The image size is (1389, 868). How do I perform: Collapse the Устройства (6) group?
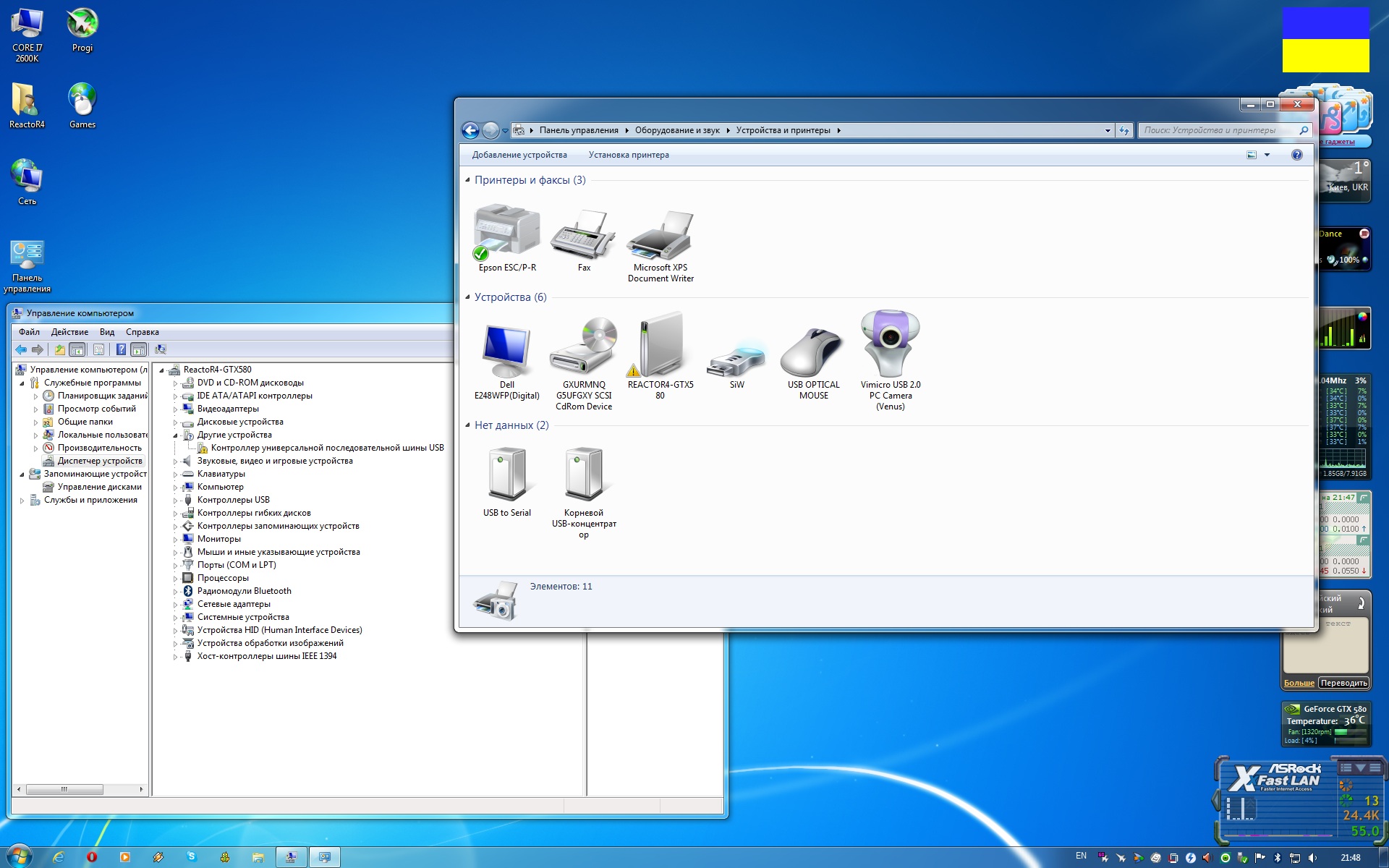(467, 297)
